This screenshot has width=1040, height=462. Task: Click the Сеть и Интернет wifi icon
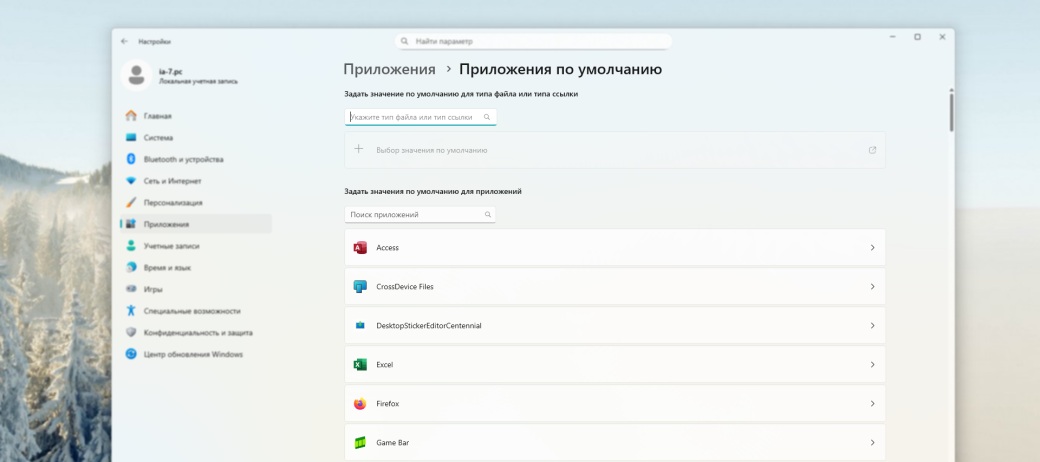(x=131, y=181)
